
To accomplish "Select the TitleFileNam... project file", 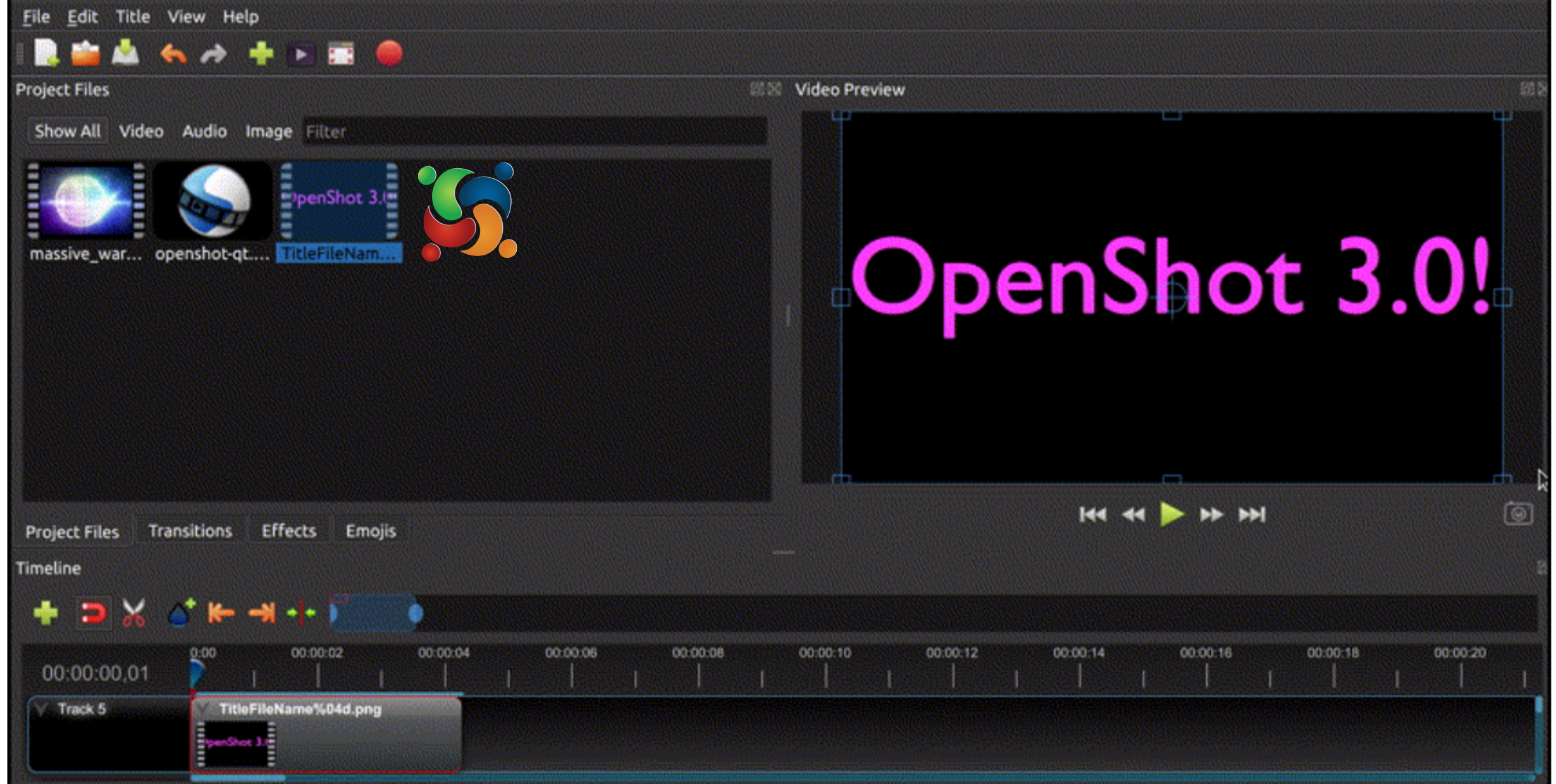I will (340, 212).
